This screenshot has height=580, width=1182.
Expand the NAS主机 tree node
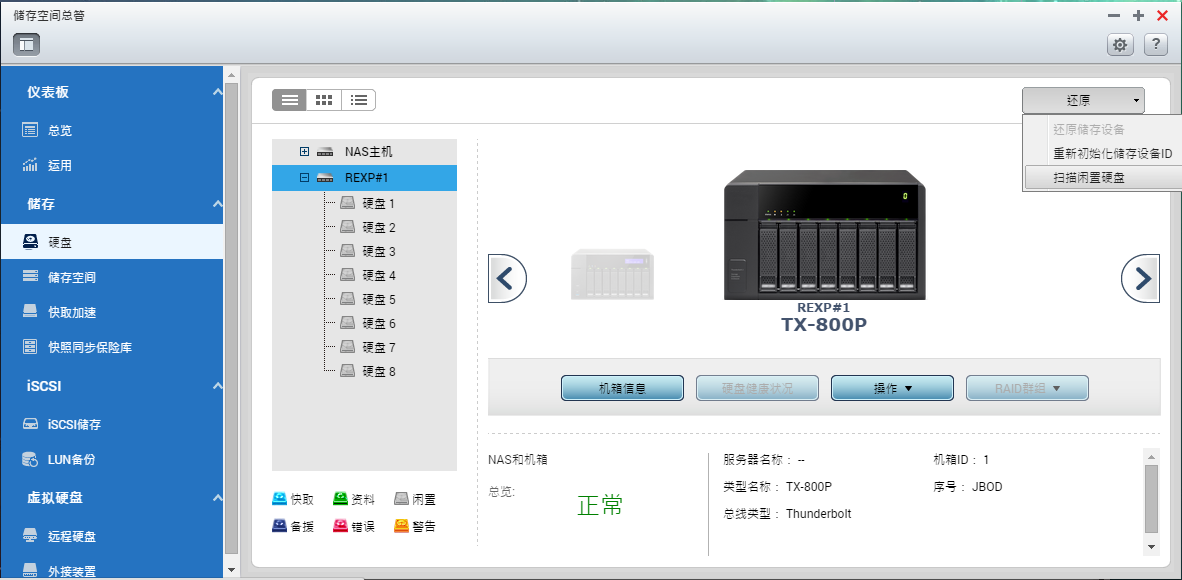(305, 152)
